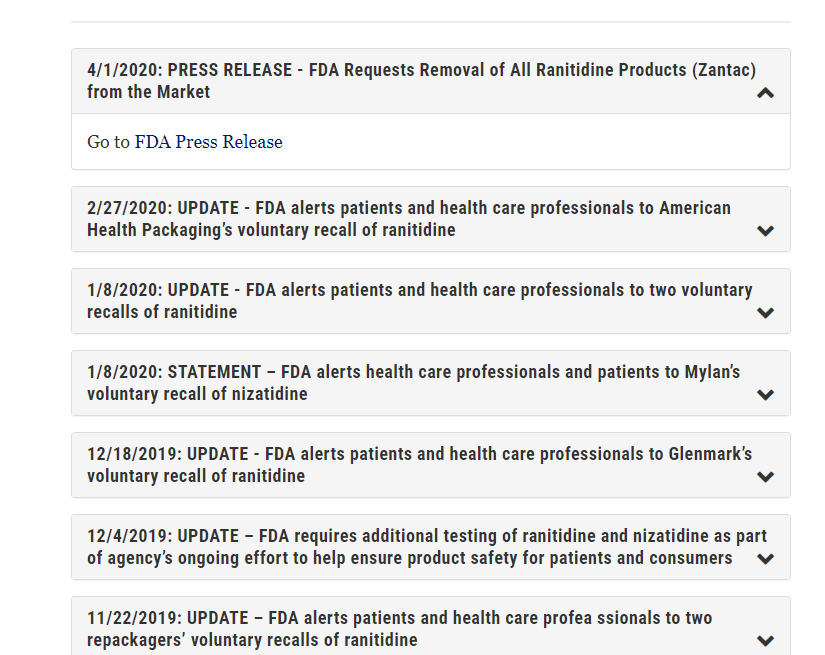Image resolution: width=825 pixels, height=655 pixels.
Task: Click chevron for 11/22/2019 repackagers' recalls update
Action: coord(766,641)
